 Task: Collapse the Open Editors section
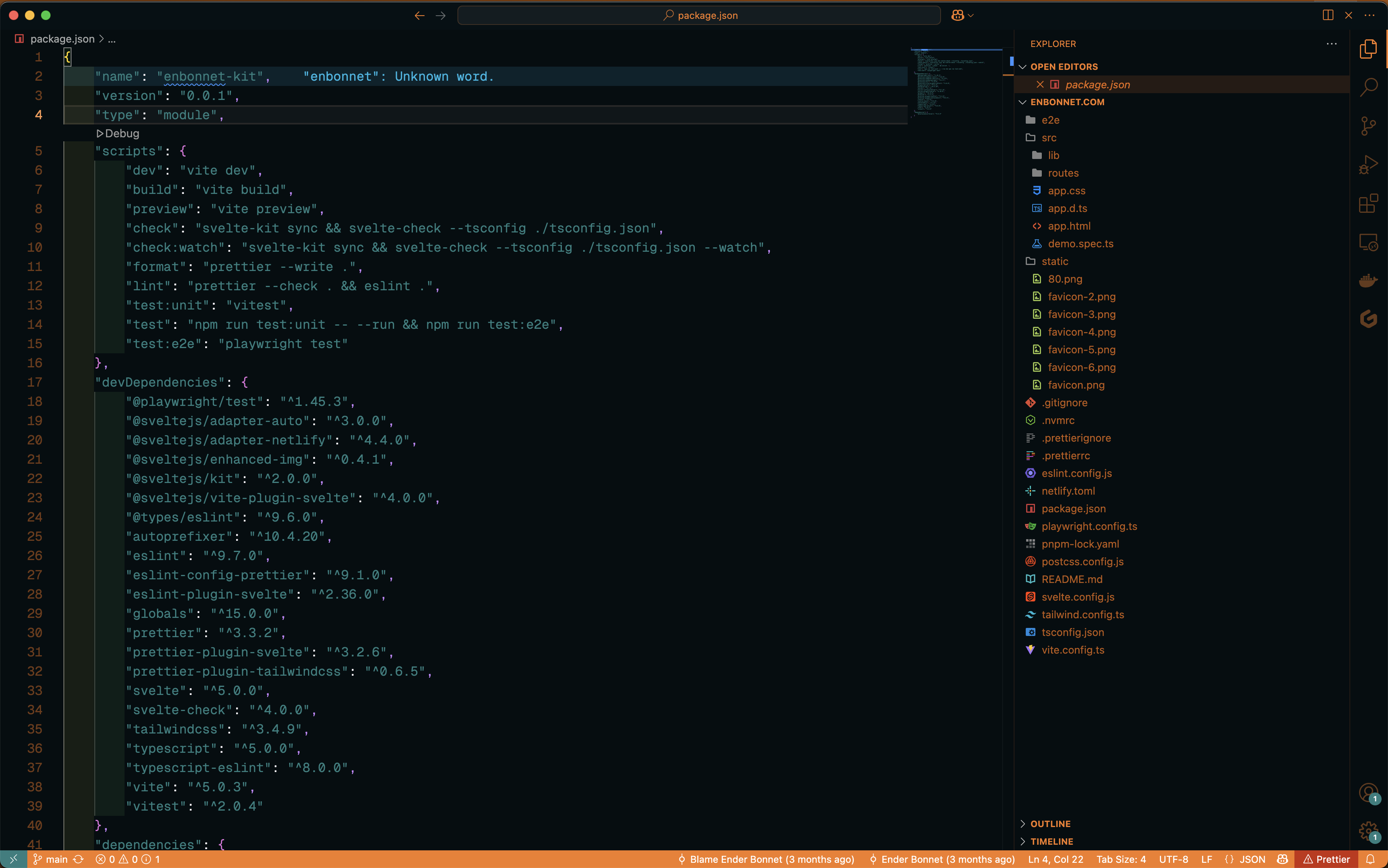(x=1063, y=67)
